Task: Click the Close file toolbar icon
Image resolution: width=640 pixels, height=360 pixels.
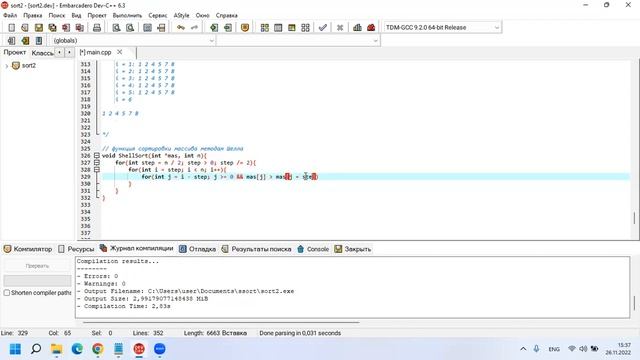Action: click(66, 27)
